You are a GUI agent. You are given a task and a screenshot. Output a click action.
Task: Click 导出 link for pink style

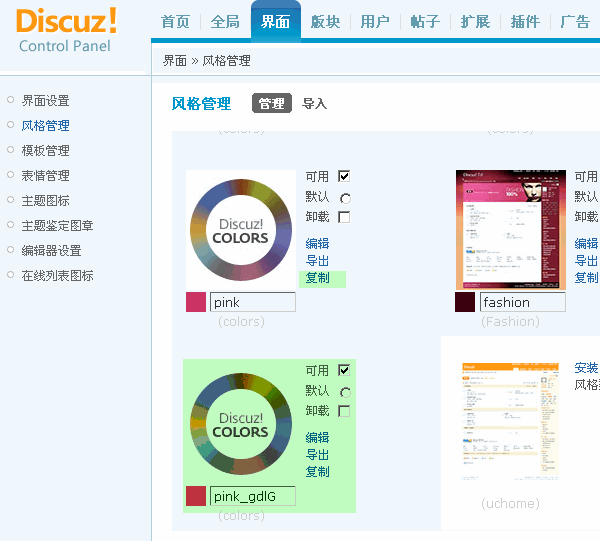pyautogui.click(x=318, y=261)
